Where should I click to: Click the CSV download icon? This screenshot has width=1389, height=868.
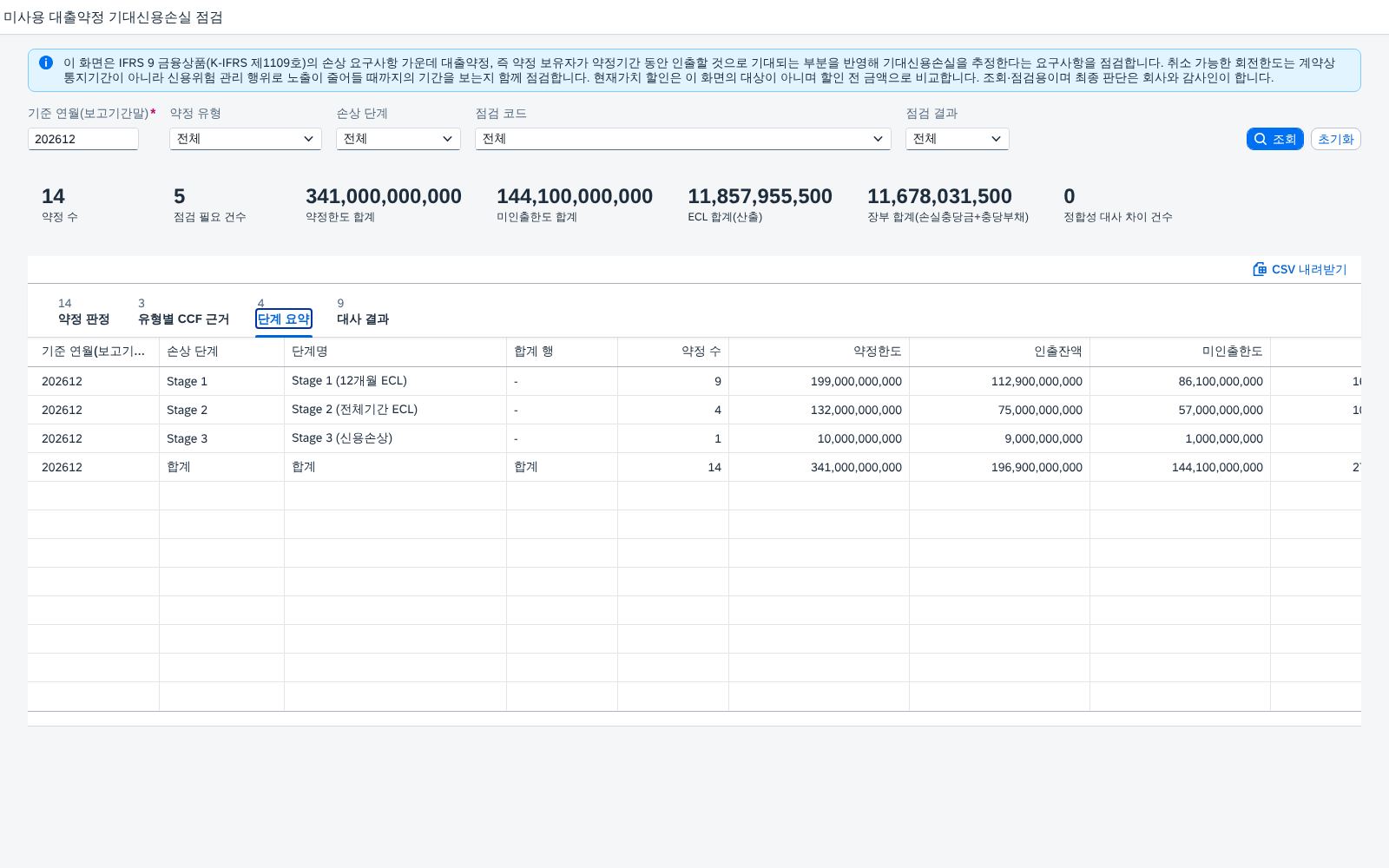[1260, 269]
